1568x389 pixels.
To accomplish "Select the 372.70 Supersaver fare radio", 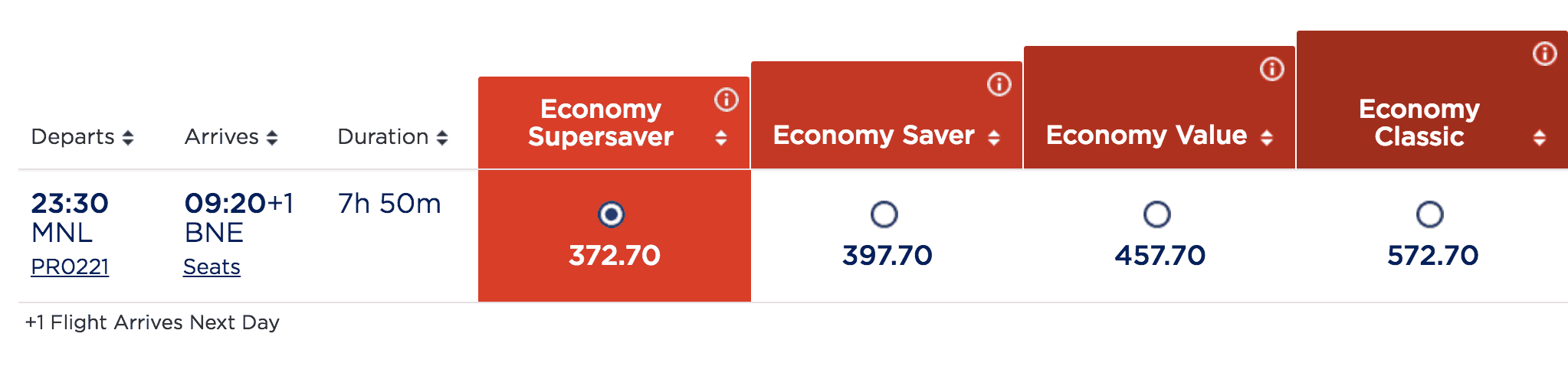I will [611, 214].
